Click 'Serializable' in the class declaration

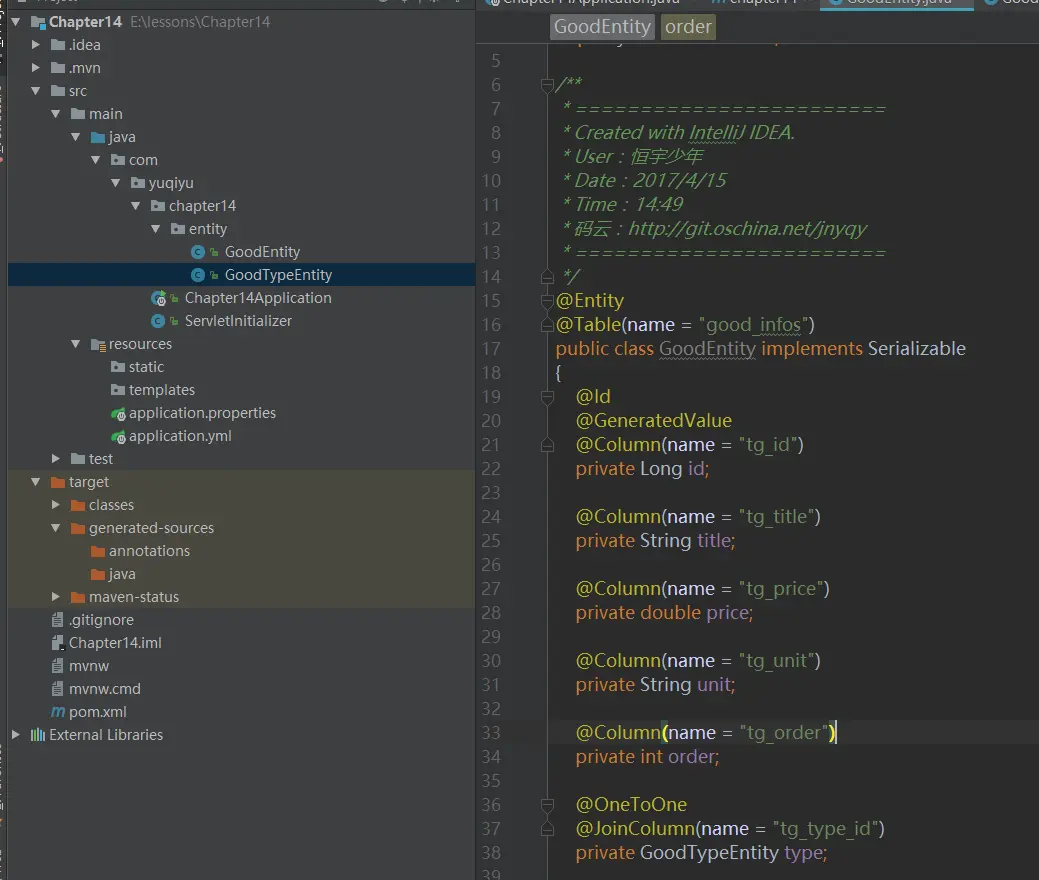916,349
